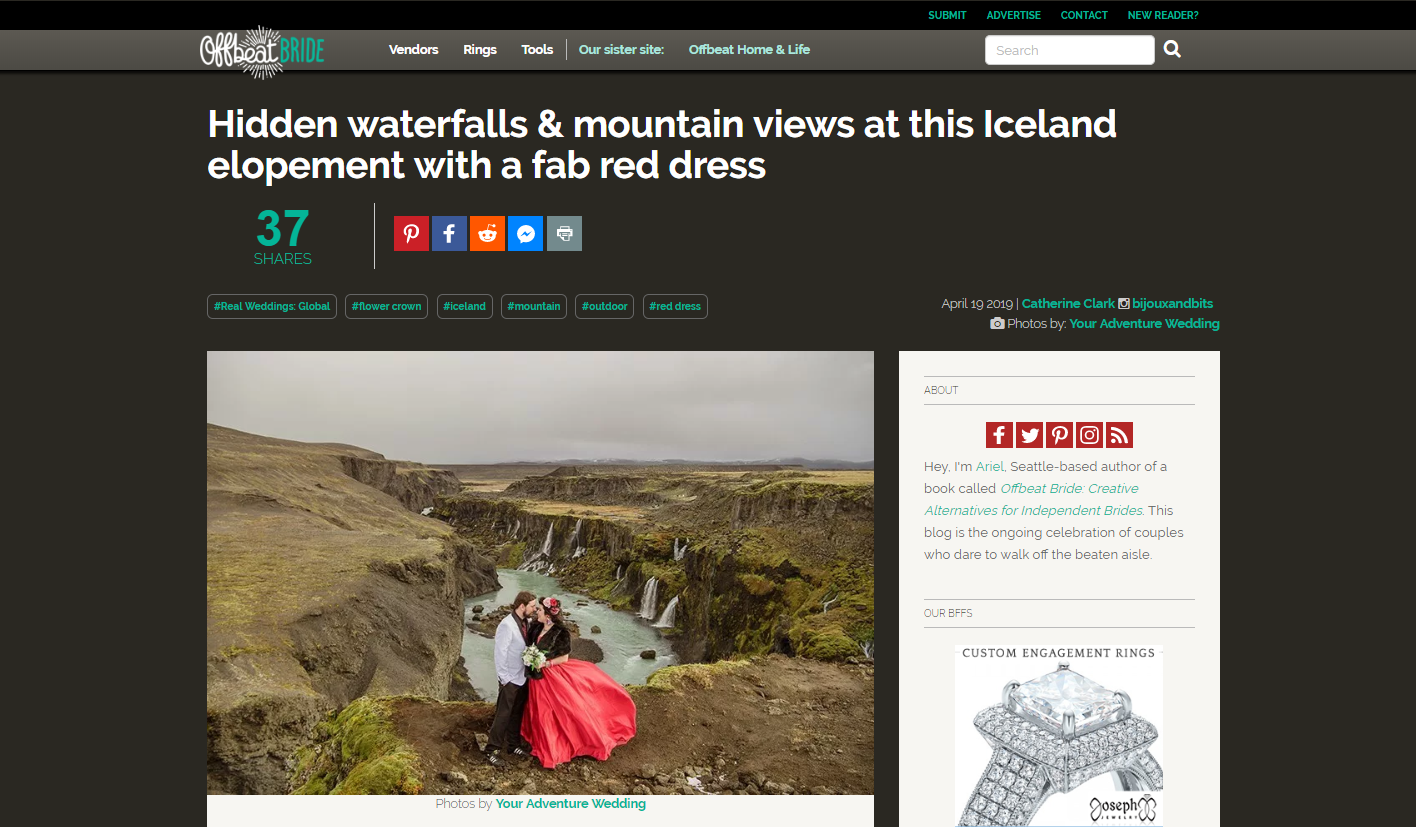Click the Offbeat Bride logo
Viewport: 1416px width, 827px height.
coord(262,51)
